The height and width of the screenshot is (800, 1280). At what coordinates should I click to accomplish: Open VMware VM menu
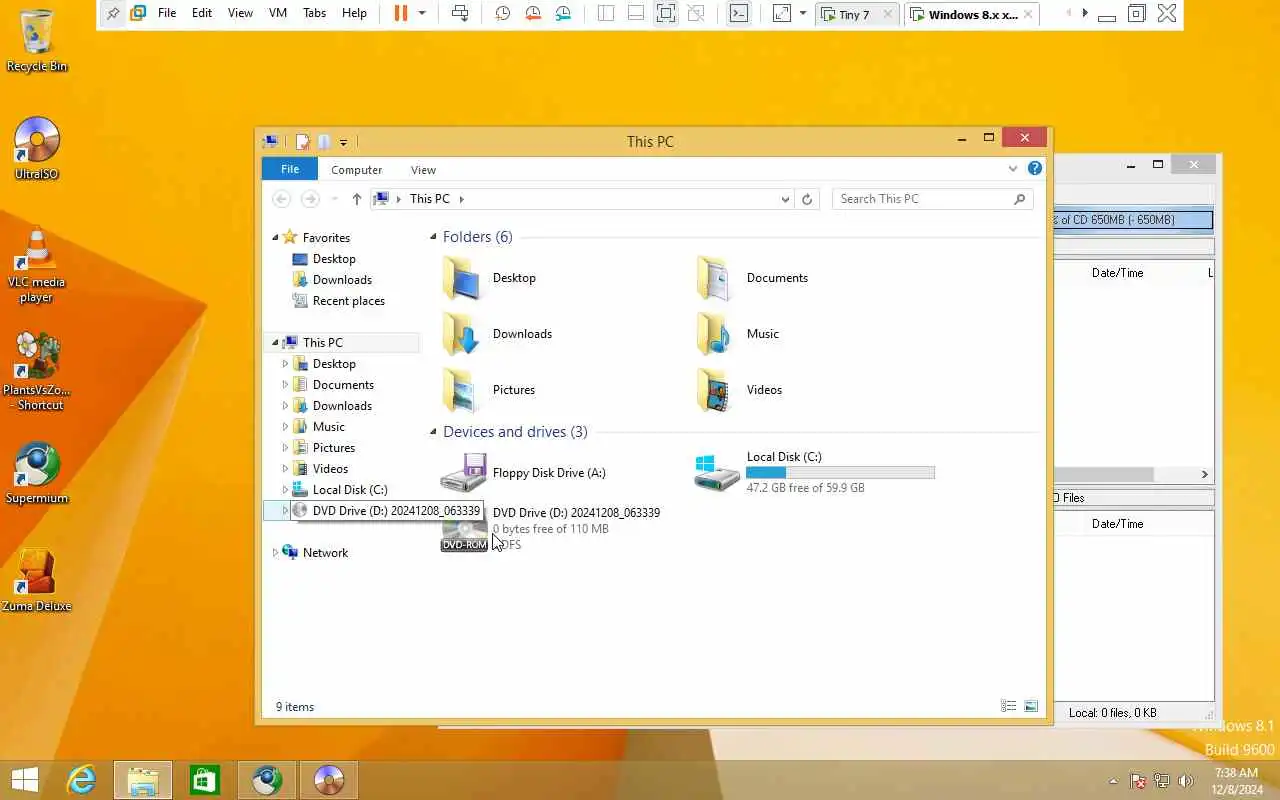pyautogui.click(x=278, y=13)
